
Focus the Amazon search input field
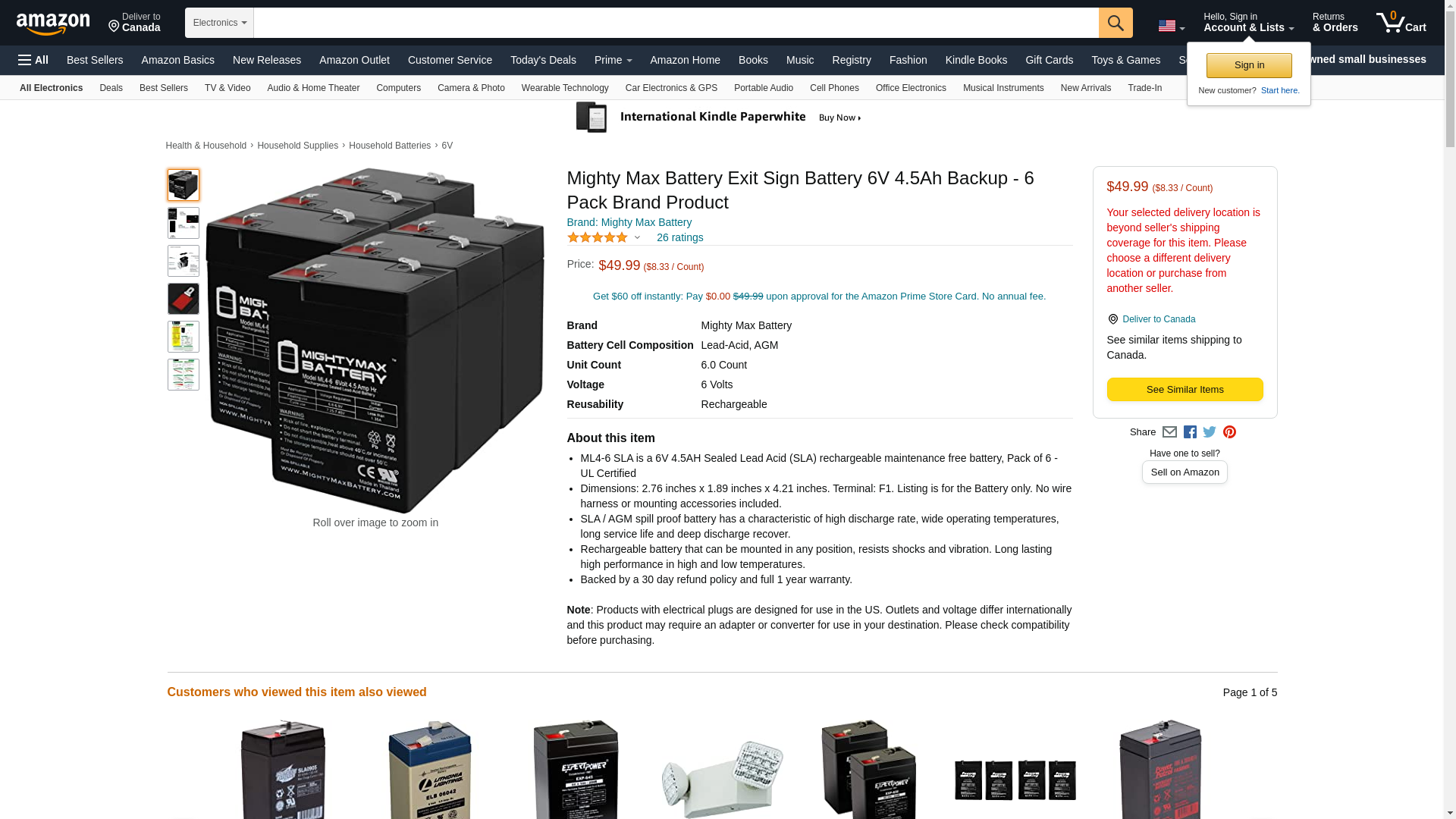click(x=676, y=23)
